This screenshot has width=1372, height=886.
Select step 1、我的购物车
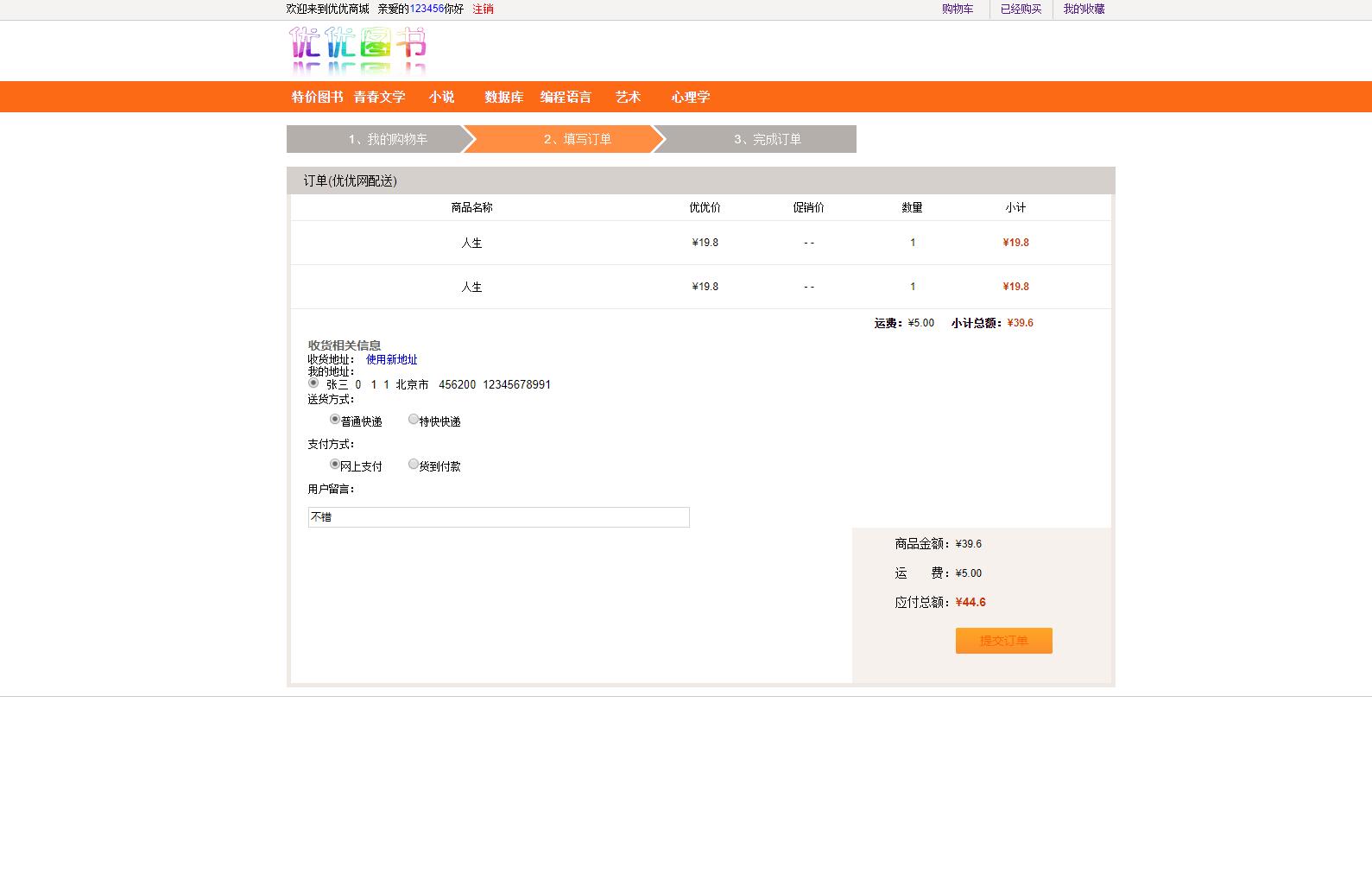(382, 139)
